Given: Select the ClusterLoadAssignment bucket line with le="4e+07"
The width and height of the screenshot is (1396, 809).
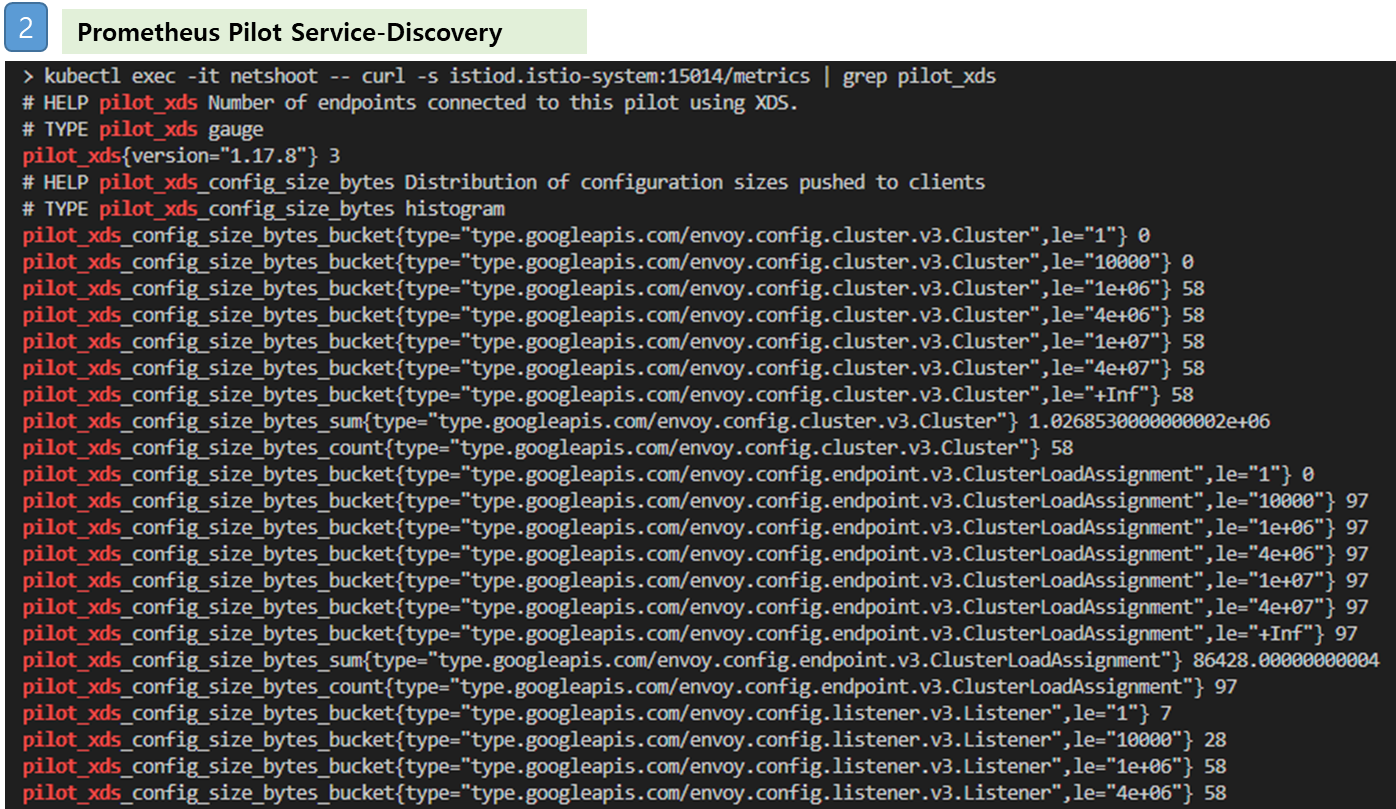Looking at the screenshot, I should click(695, 606).
